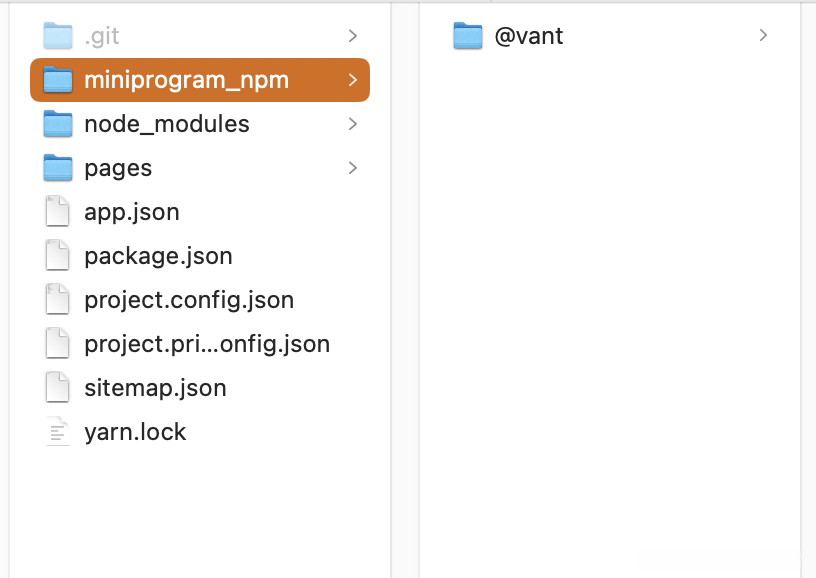Select the project.pri…onfig.json file name
This screenshot has height=578, width=816.
click(x=207, y=344)
